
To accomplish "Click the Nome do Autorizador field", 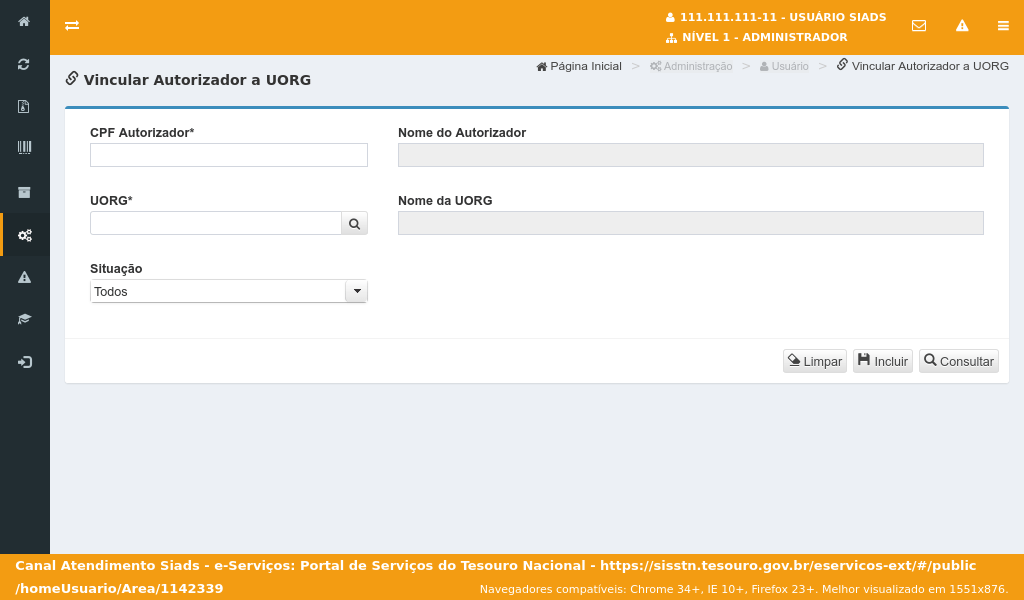I will point(691,155).
